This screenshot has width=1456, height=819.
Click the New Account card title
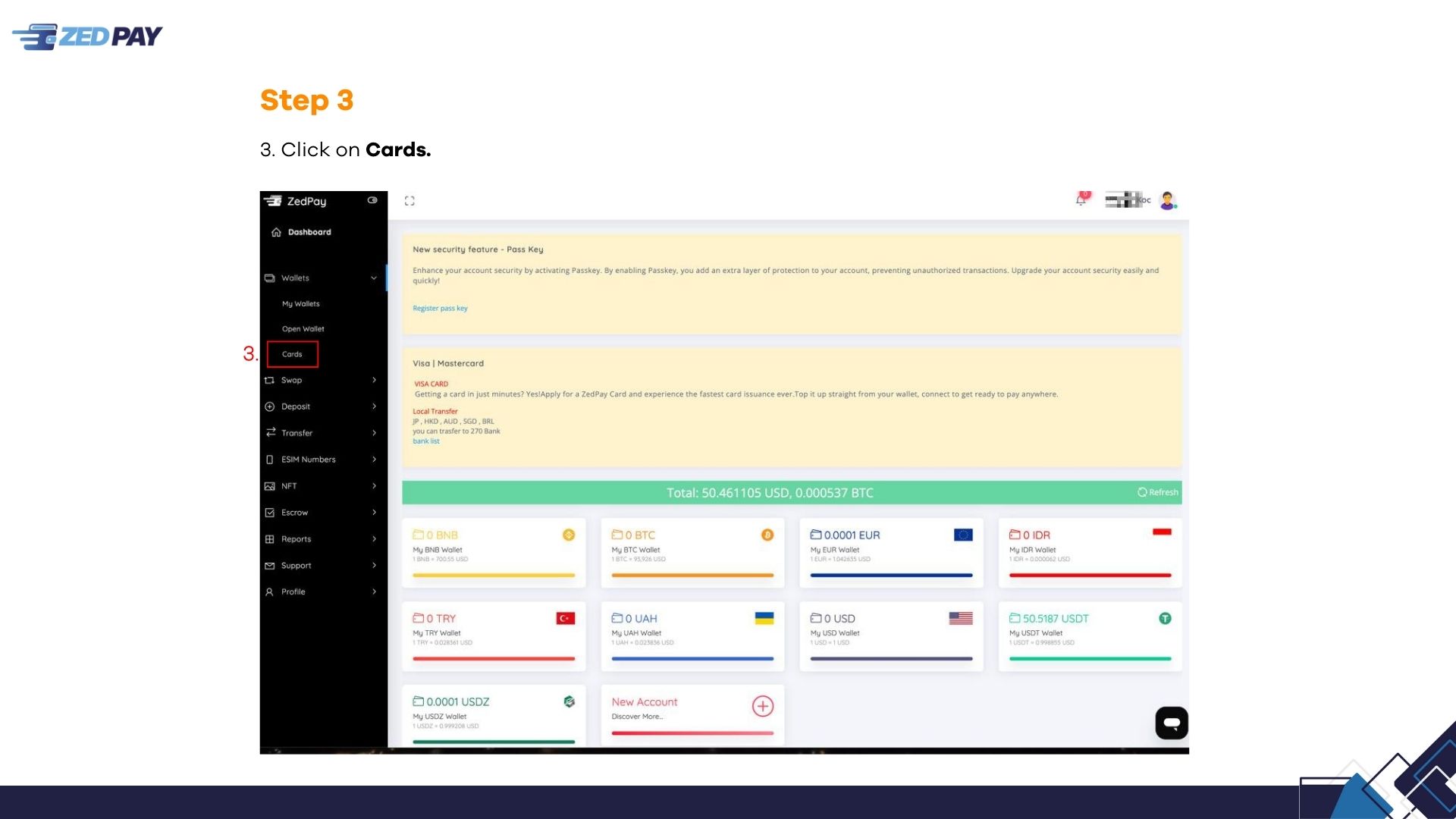[645, 702]
